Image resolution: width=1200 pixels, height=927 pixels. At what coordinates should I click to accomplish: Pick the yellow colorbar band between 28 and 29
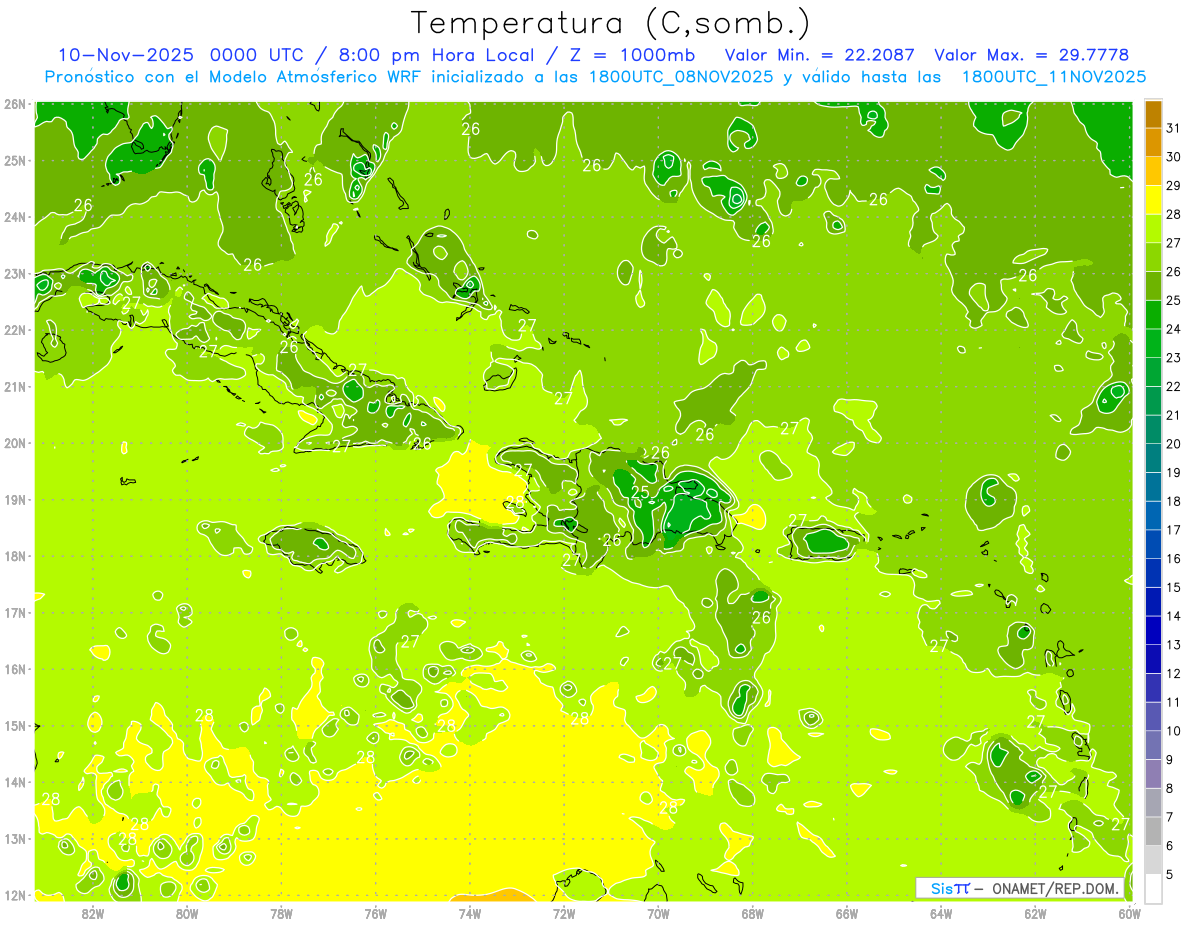point(1154,200)
